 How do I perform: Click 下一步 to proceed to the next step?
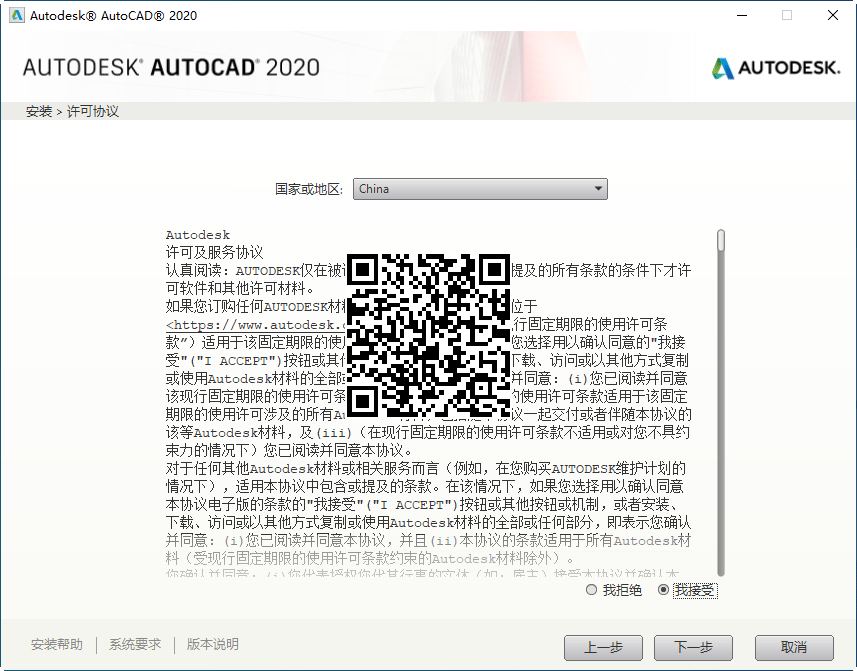click(693, 648)
